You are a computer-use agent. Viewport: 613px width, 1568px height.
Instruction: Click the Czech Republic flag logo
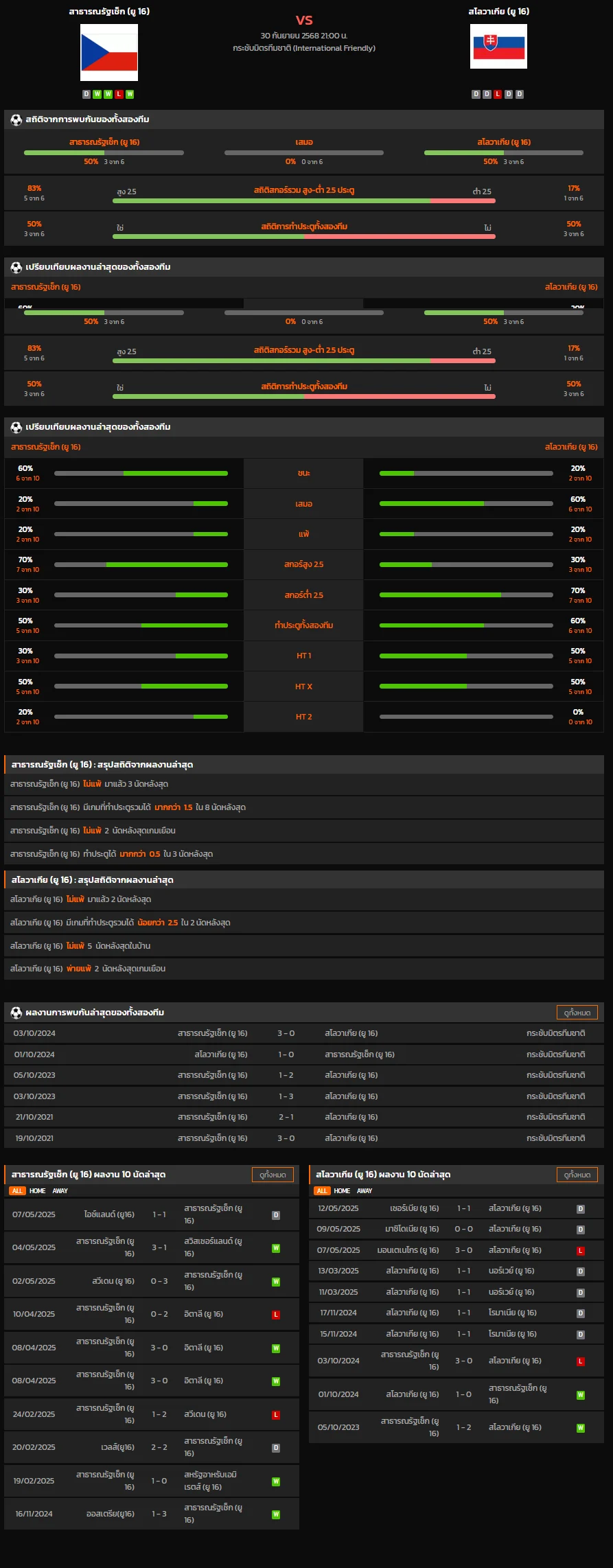109,52
